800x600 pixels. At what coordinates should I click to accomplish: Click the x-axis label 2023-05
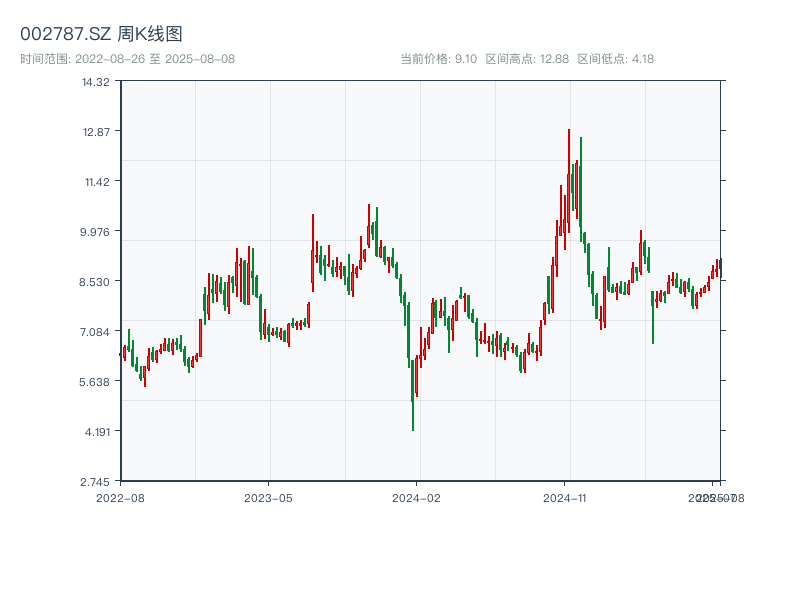[x=268, y=498]
